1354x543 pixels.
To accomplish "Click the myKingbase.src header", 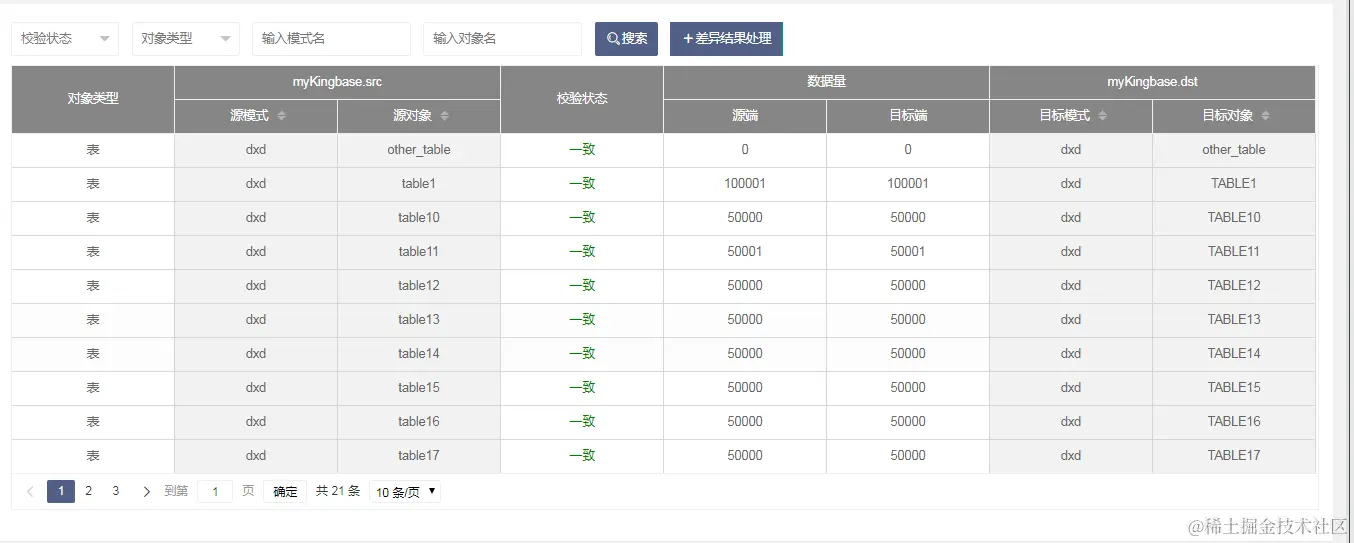I will (337, 82).
